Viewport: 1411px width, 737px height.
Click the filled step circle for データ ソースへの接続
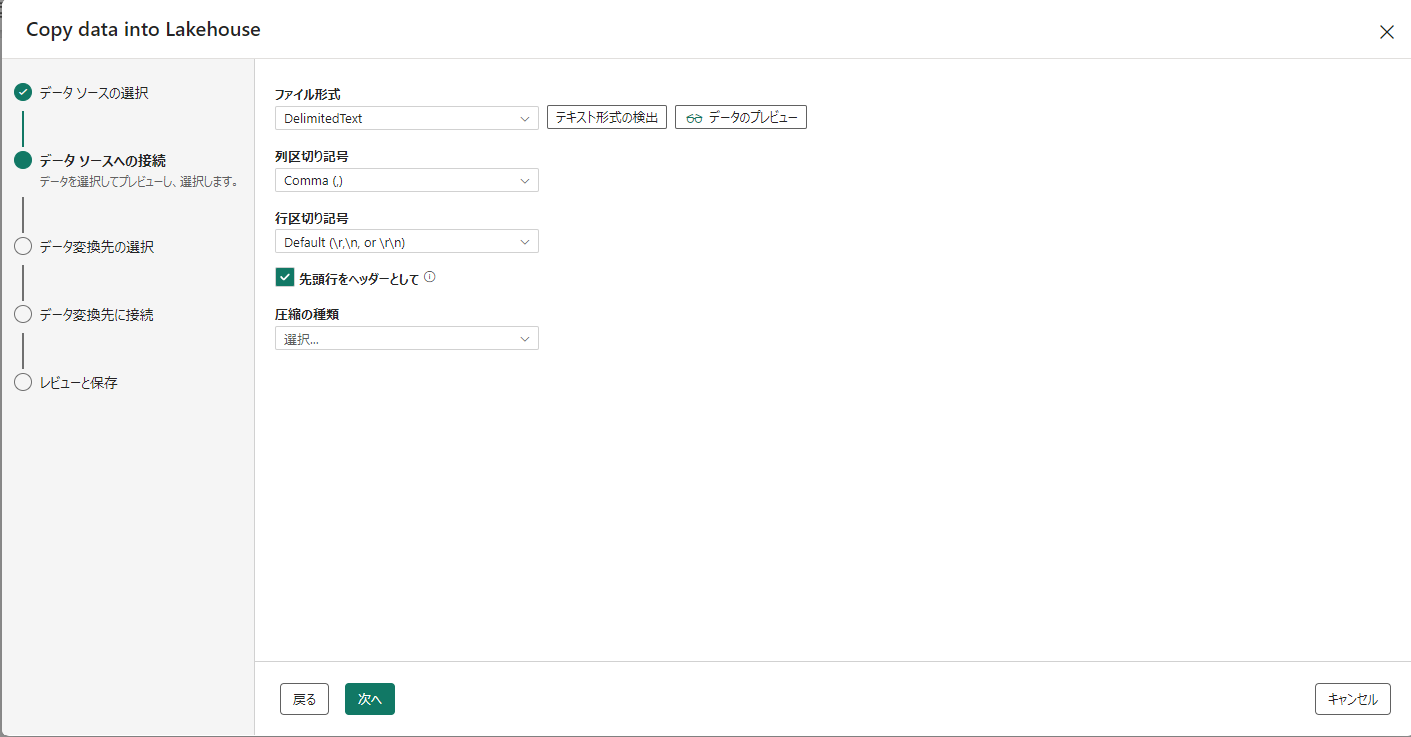(x=23, y=160)
